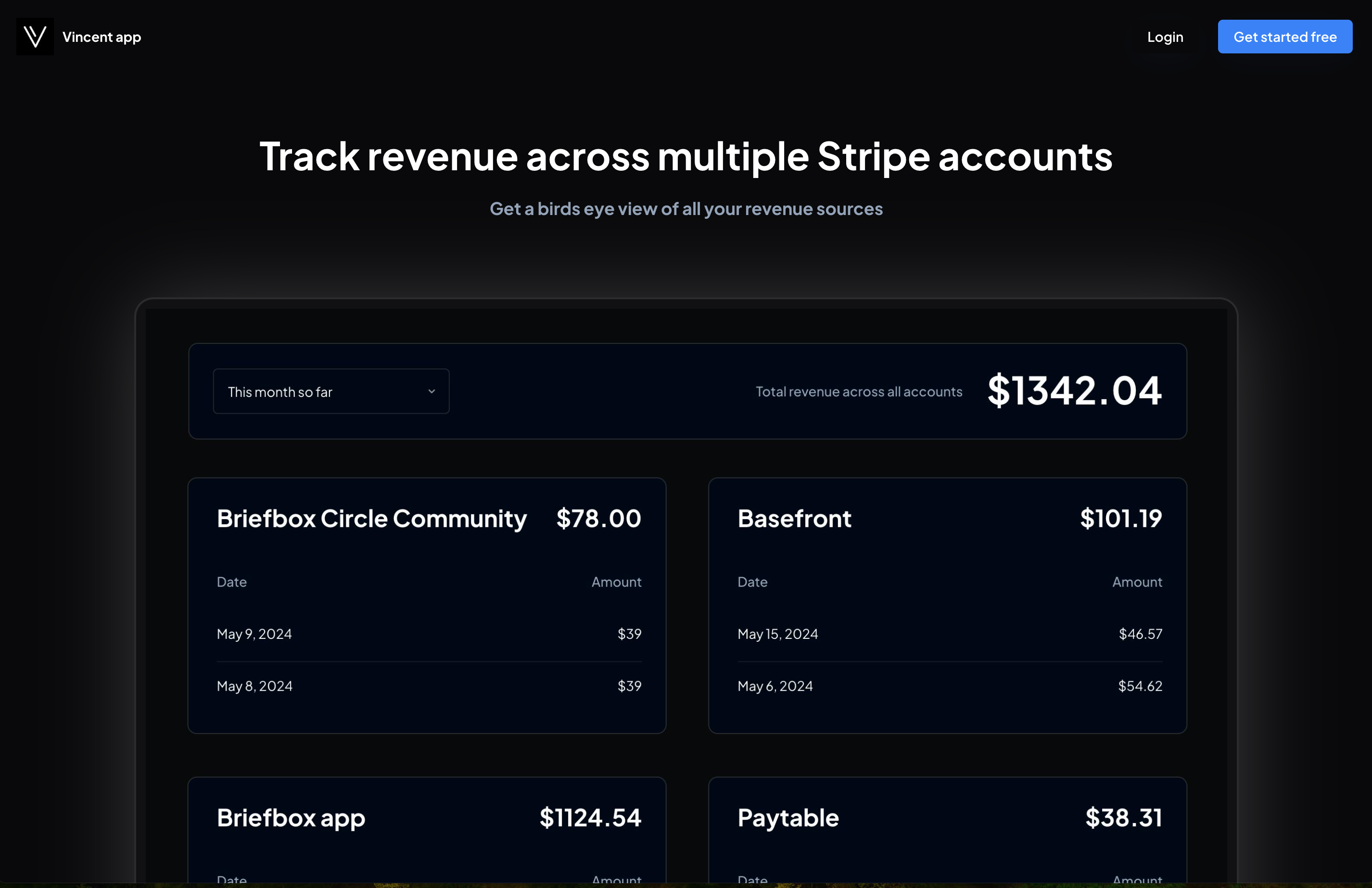Click the dropdown chevron arrow icon
This screenshot has height=888, width=1372.
coord(431,391)
